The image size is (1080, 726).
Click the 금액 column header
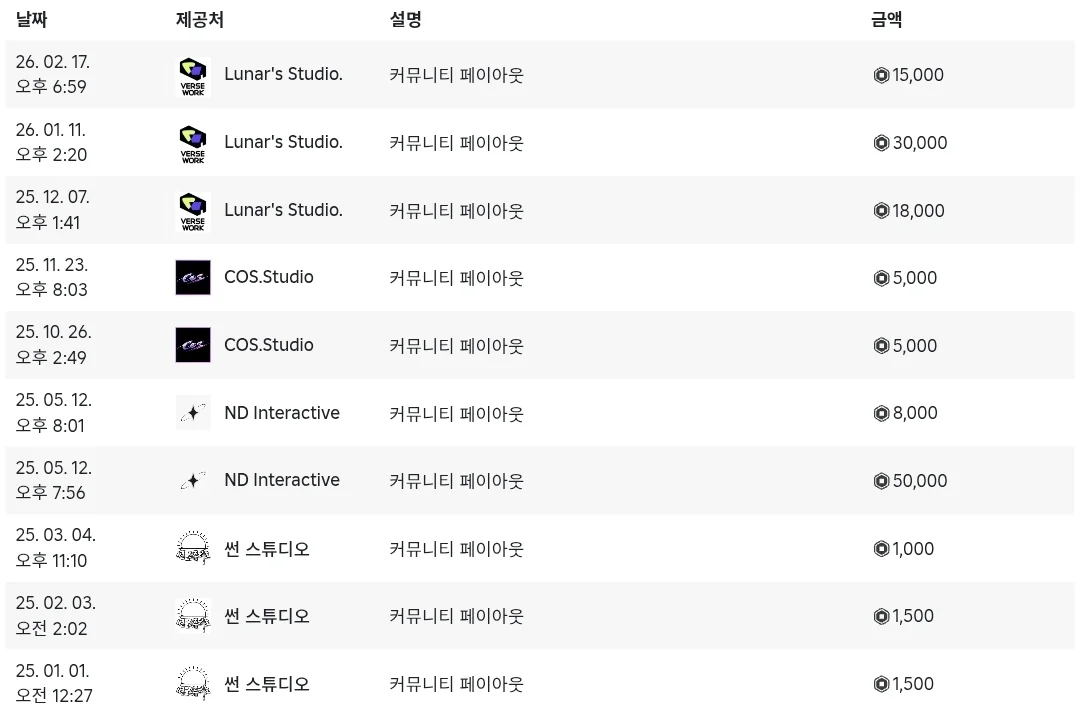point(886,19)
